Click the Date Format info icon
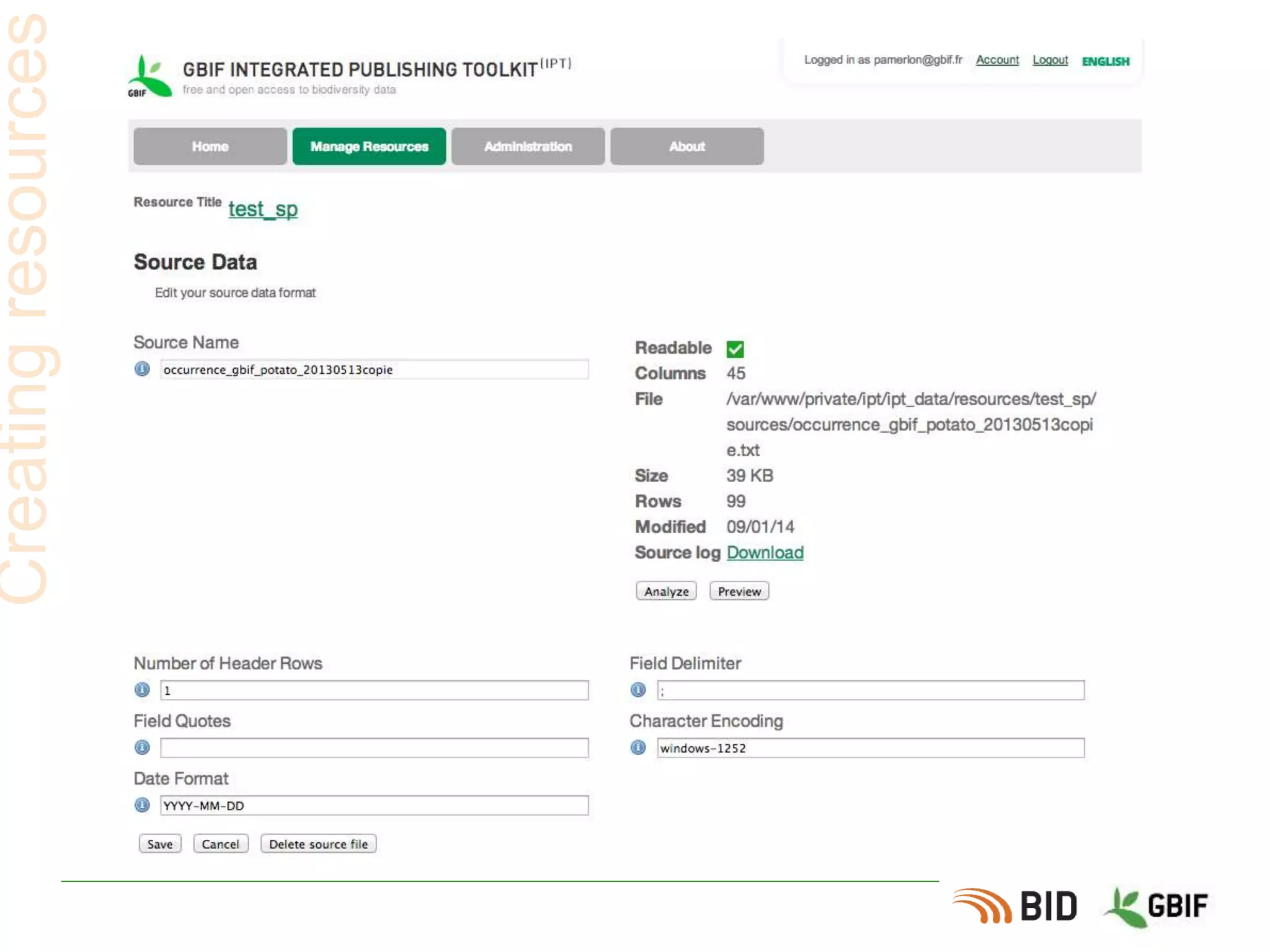The height and width of the screenshot is (952, 1270). [x=142, y=805]
